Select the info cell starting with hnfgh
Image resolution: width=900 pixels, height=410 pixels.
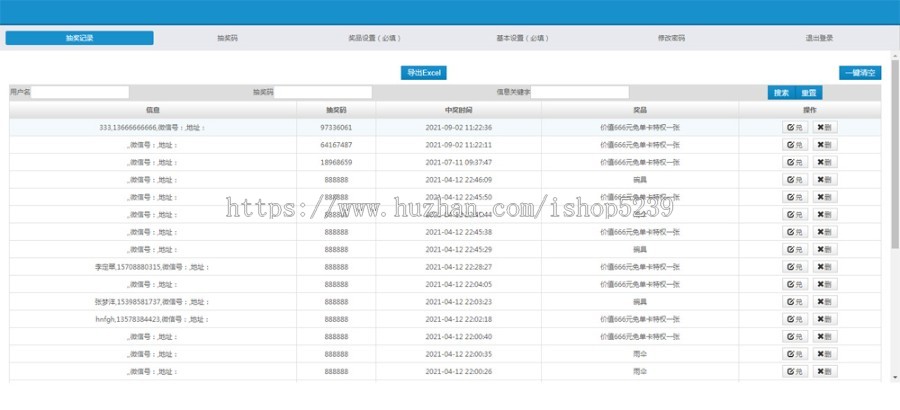pos(152,319)
